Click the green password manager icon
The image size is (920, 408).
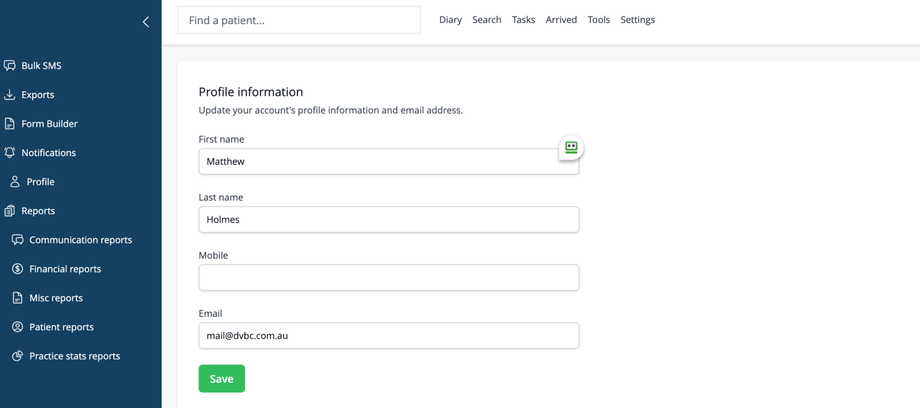point(571,147)
